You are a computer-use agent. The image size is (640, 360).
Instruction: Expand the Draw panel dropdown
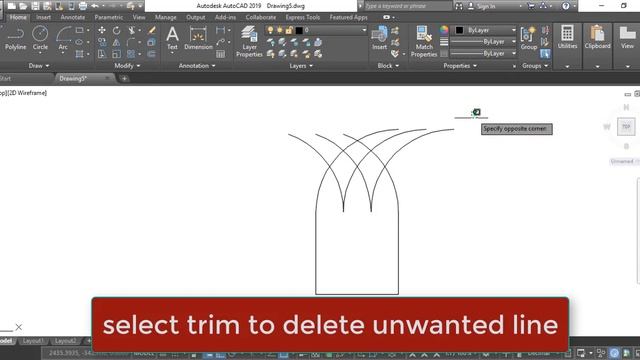pos(39,66)
